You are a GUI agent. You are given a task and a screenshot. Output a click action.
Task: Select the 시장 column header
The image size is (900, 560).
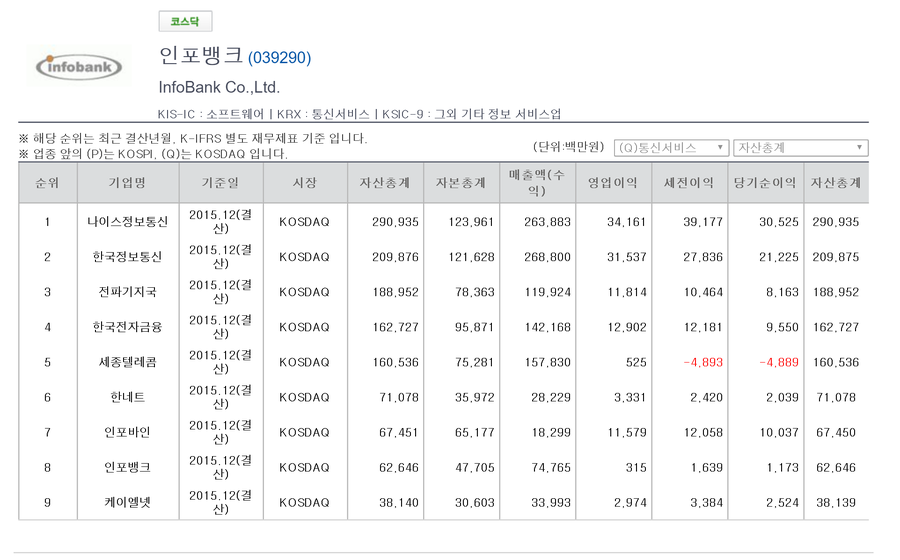305,183
